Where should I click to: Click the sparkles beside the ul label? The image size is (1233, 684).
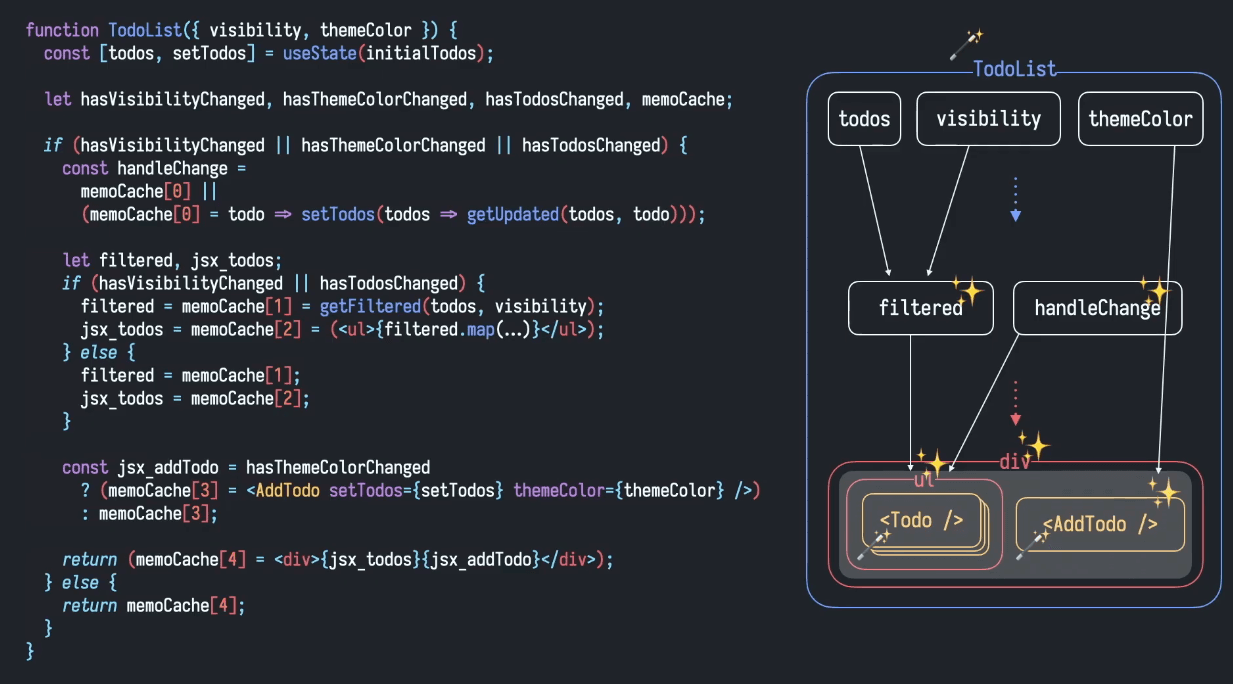click(x=932, y=462)
